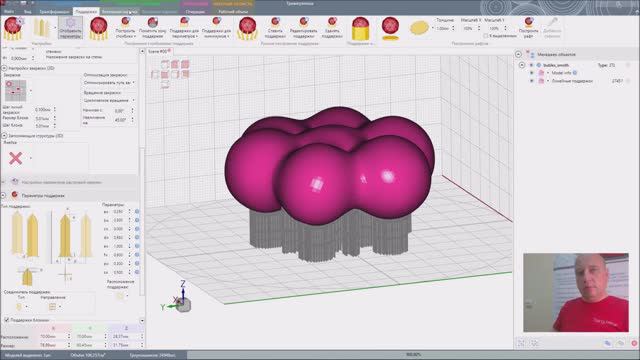Click 'Редактировать поддержки' tool
The image size is (640, 360).
tap(304, 28)
